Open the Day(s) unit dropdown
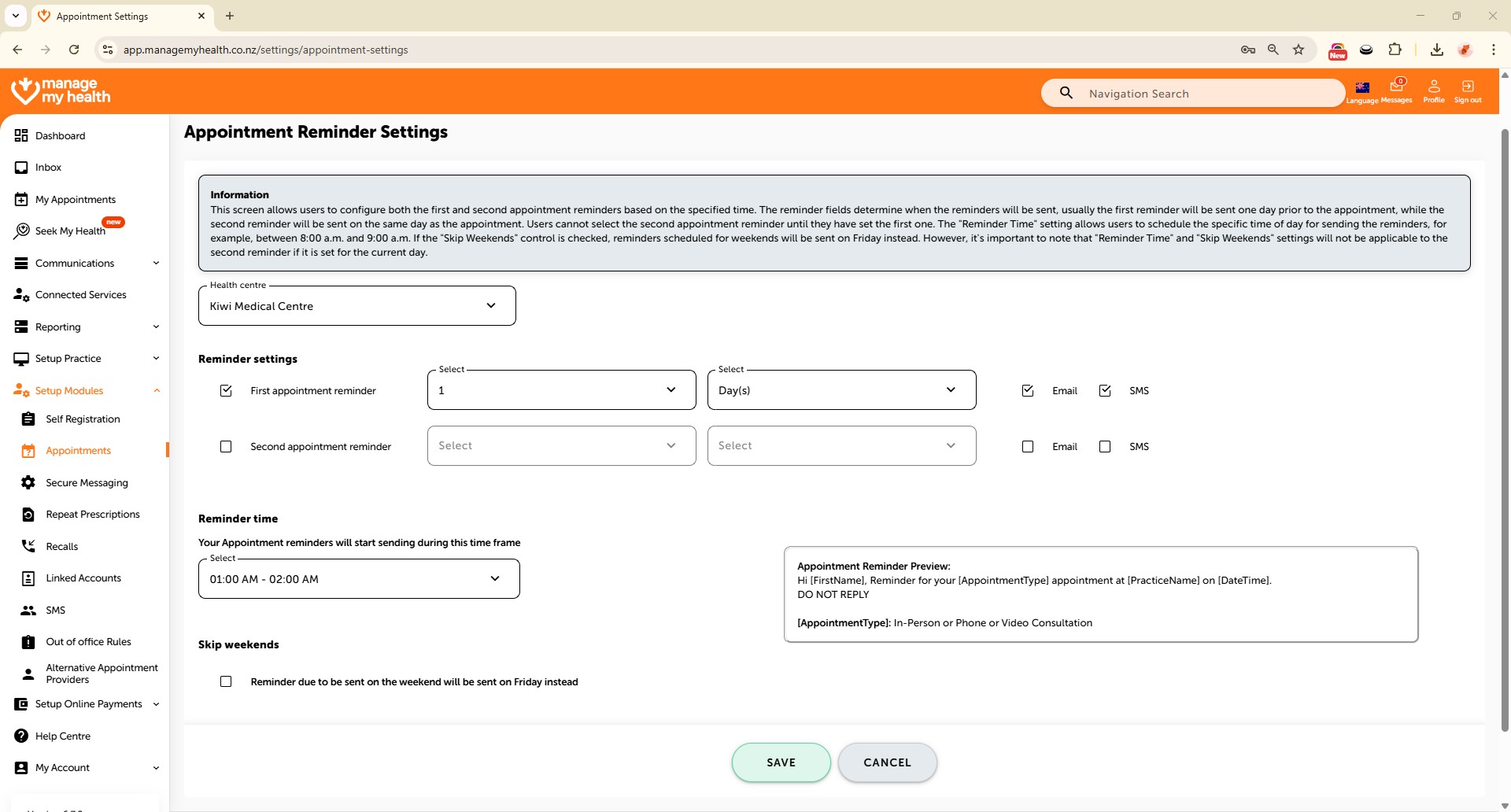This screenshot has height=812, width=1511. tap(841, 390)
